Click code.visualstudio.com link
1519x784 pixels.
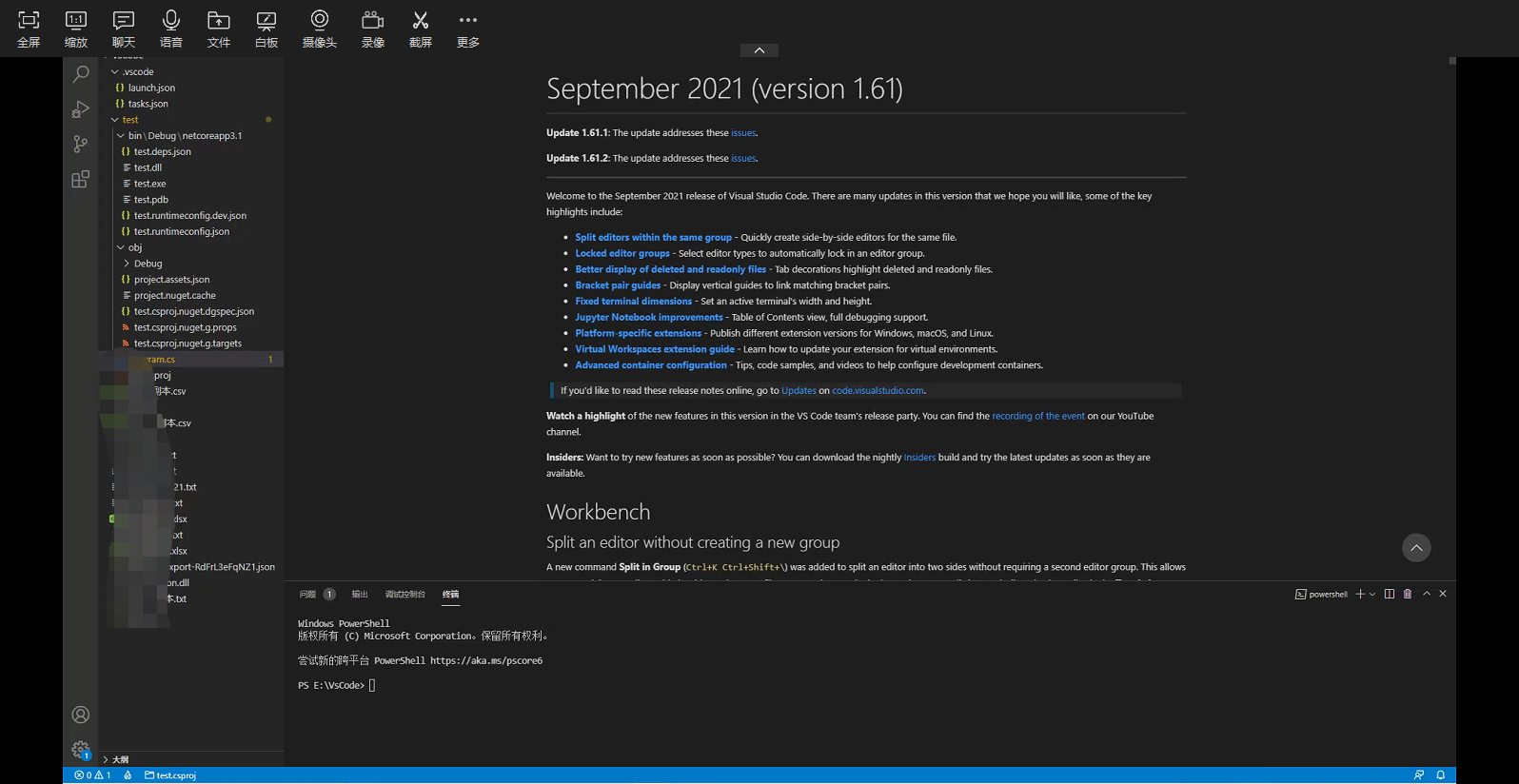pos(878,391)
